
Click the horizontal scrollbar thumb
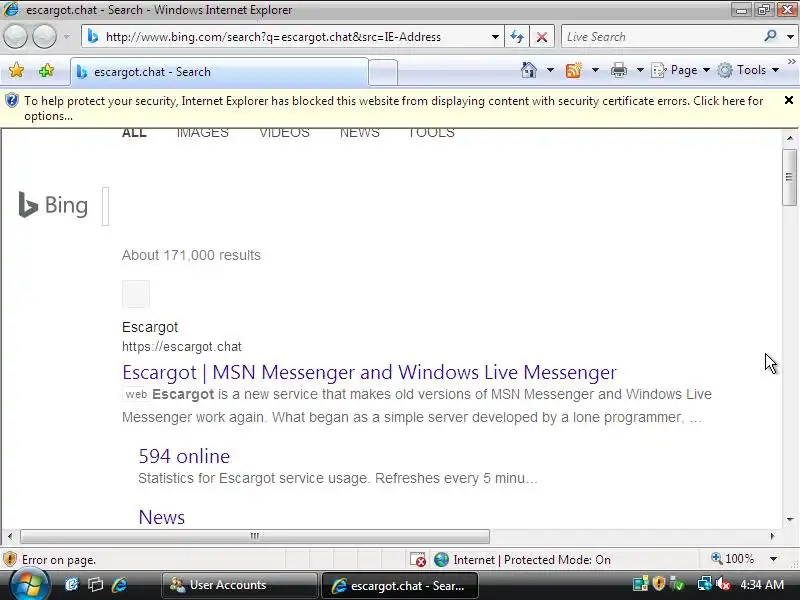[x=255, y=536]
